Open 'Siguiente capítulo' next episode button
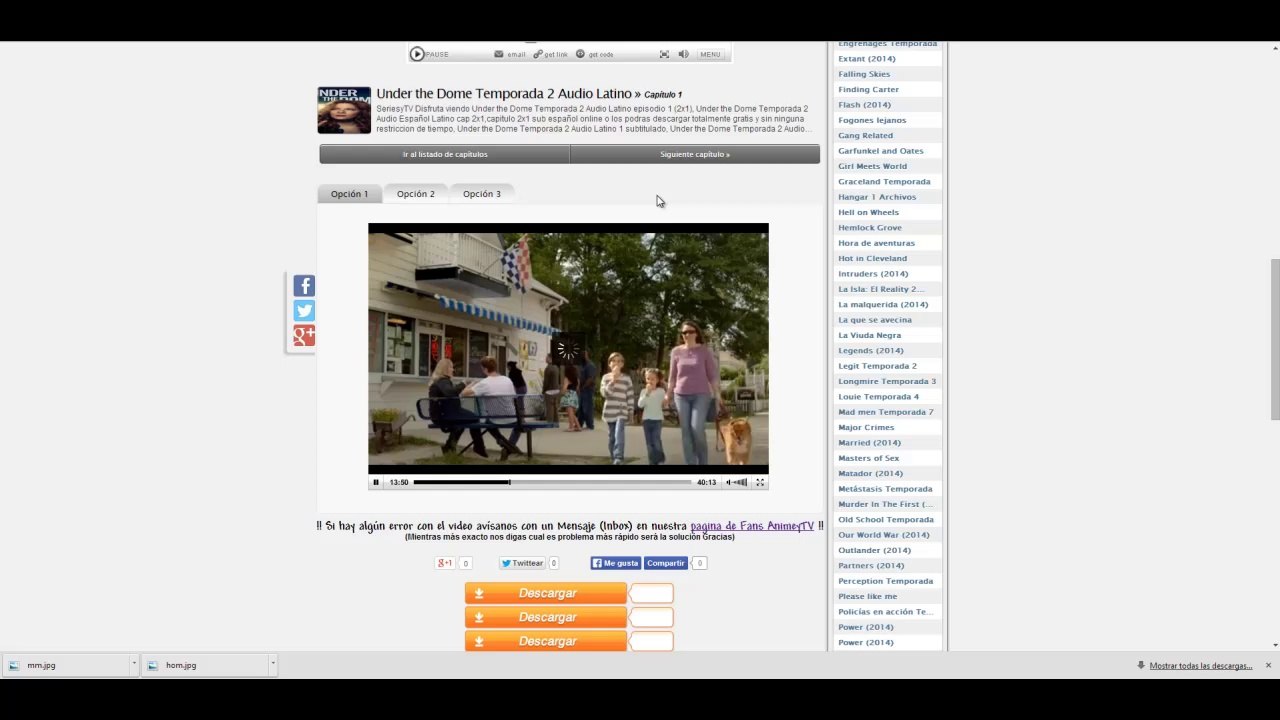 pyautogui.click(x=695, y=154)
